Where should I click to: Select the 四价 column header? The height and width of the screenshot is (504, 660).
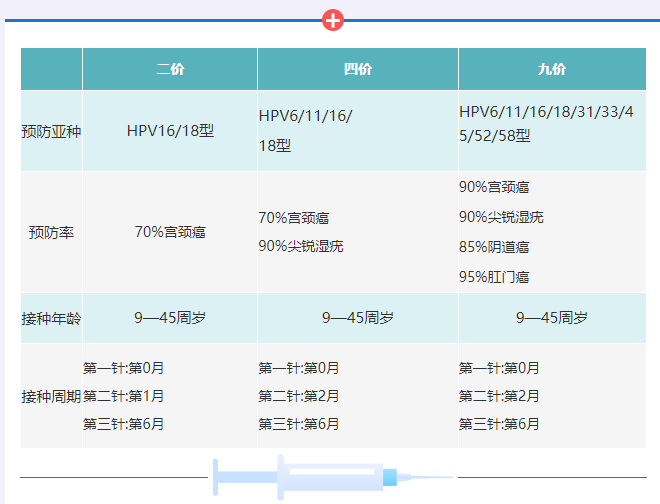click(358, 69)
